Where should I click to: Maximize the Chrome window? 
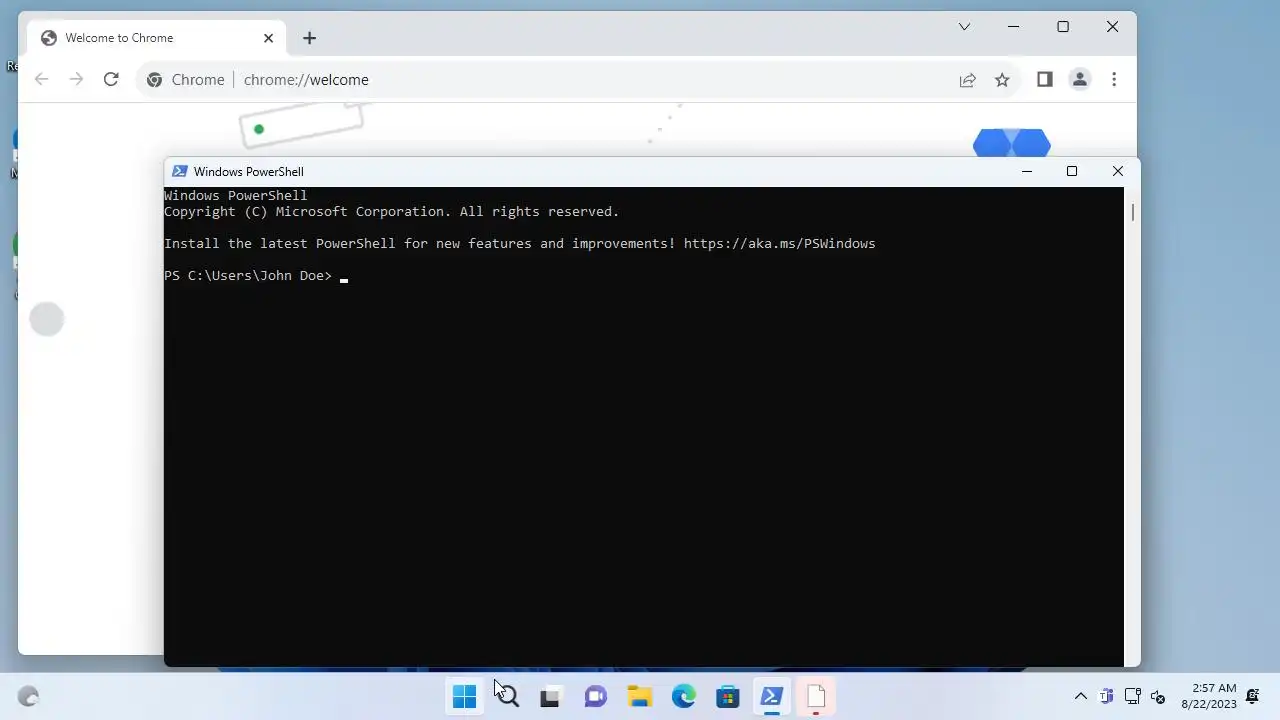1063,27
